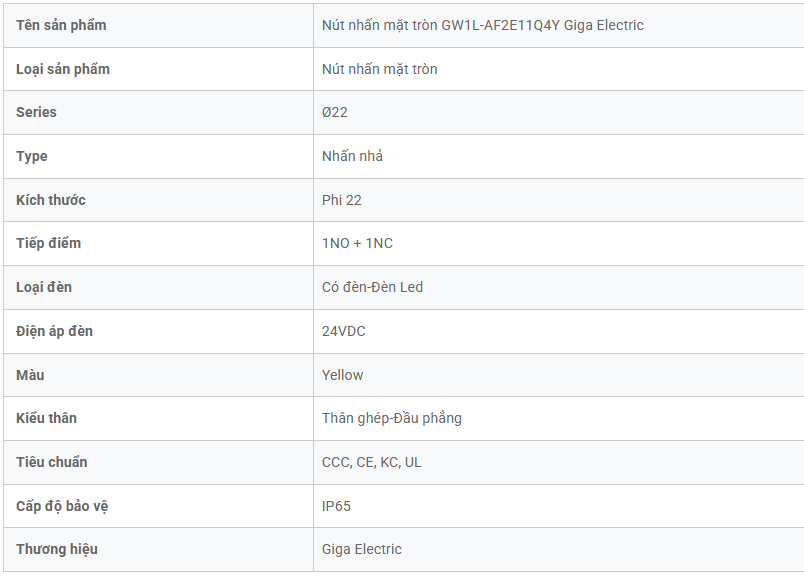Click the 'Nhấn nhả' type value
The width and height of the screenshot is (804, 576).
pyautogui.click(x=352, y=156)
